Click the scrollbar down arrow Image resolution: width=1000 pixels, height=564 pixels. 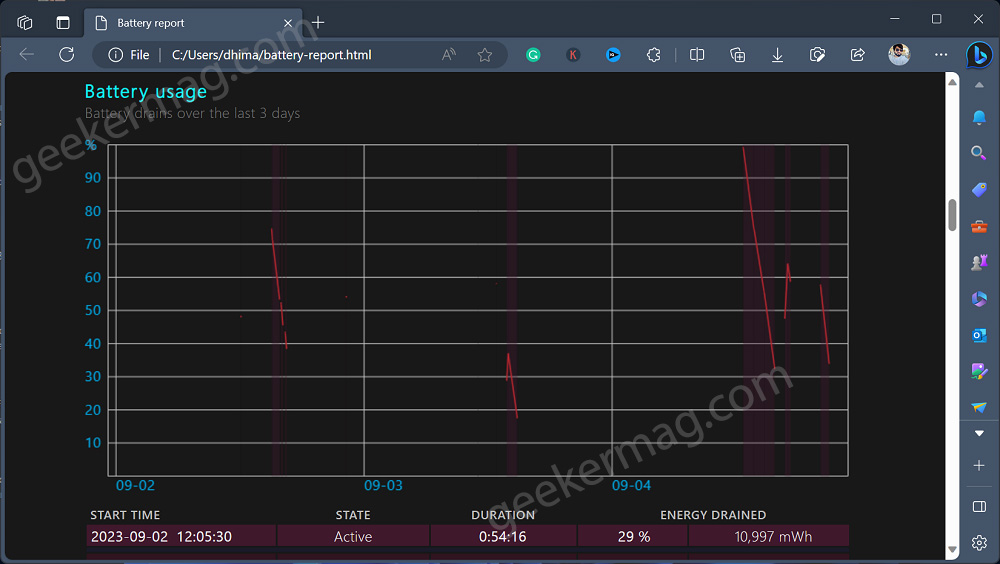point(952,549)
